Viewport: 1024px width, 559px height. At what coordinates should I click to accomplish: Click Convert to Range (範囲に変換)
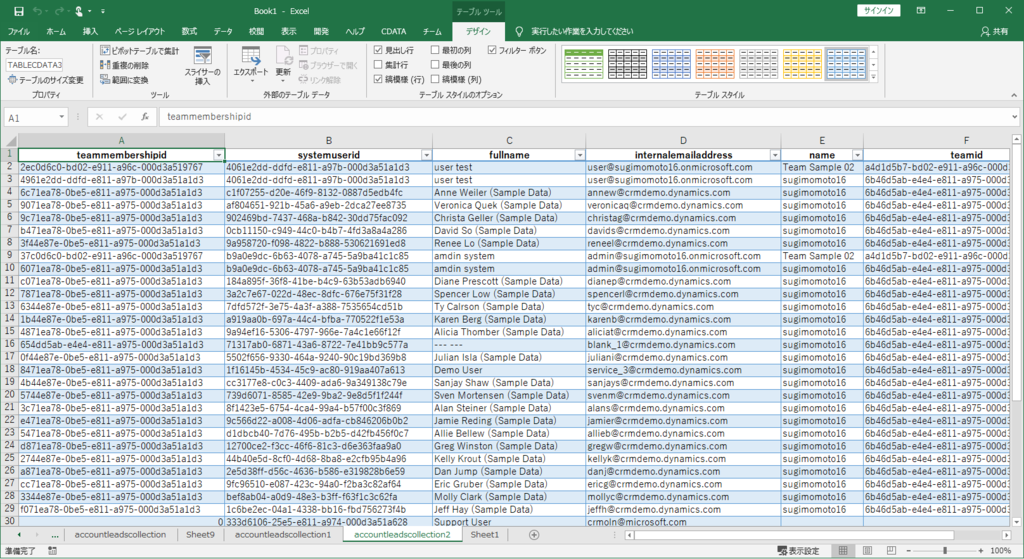pos(124,80)
